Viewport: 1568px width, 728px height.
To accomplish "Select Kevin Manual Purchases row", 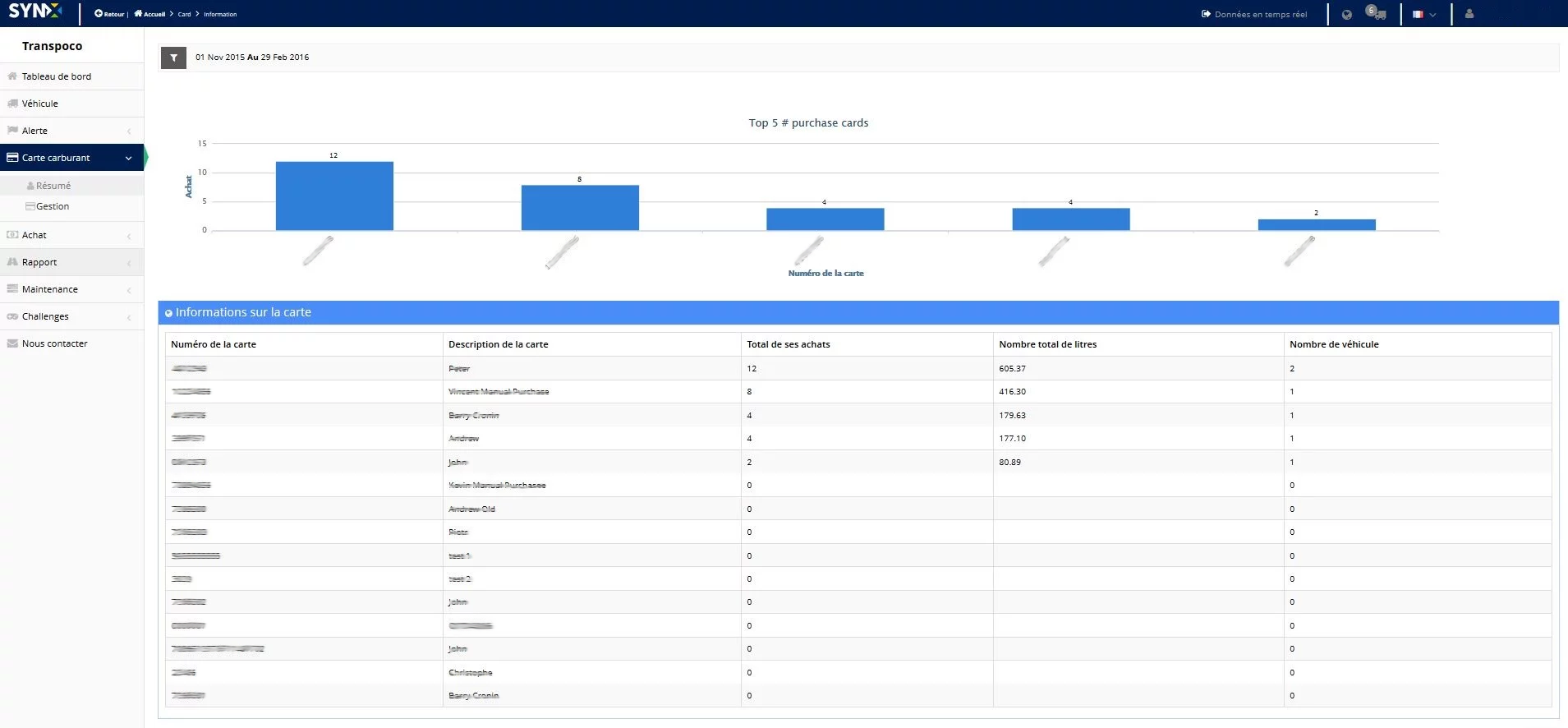I will [858, 486].
